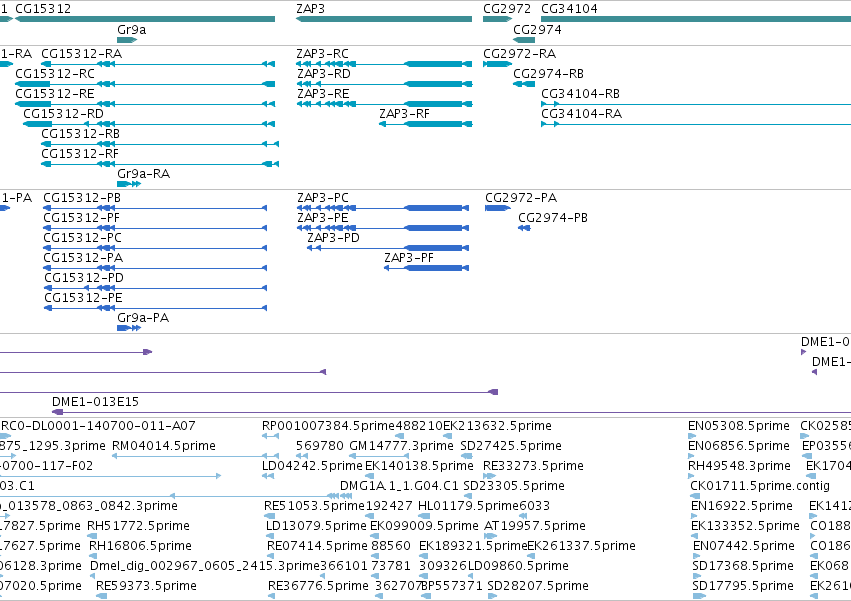Click the ZAP3-RE transcript label

pyautogui.click(x=323, y=94)
